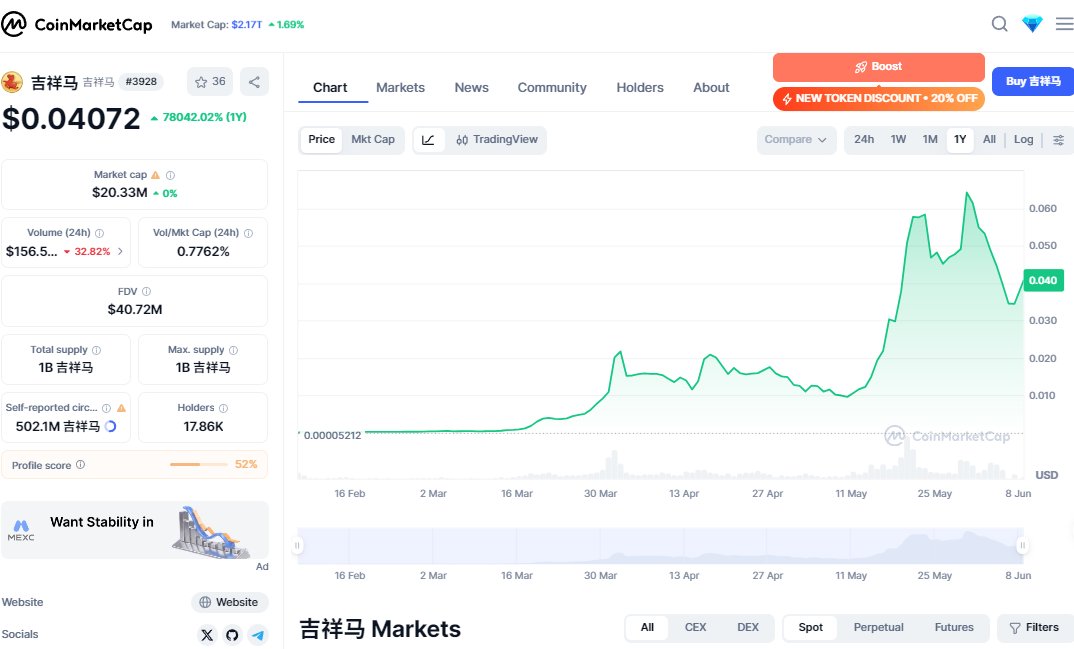Open the Community tab
Viewport: 1074px width, 649px height.
click(x=552, y=88)
